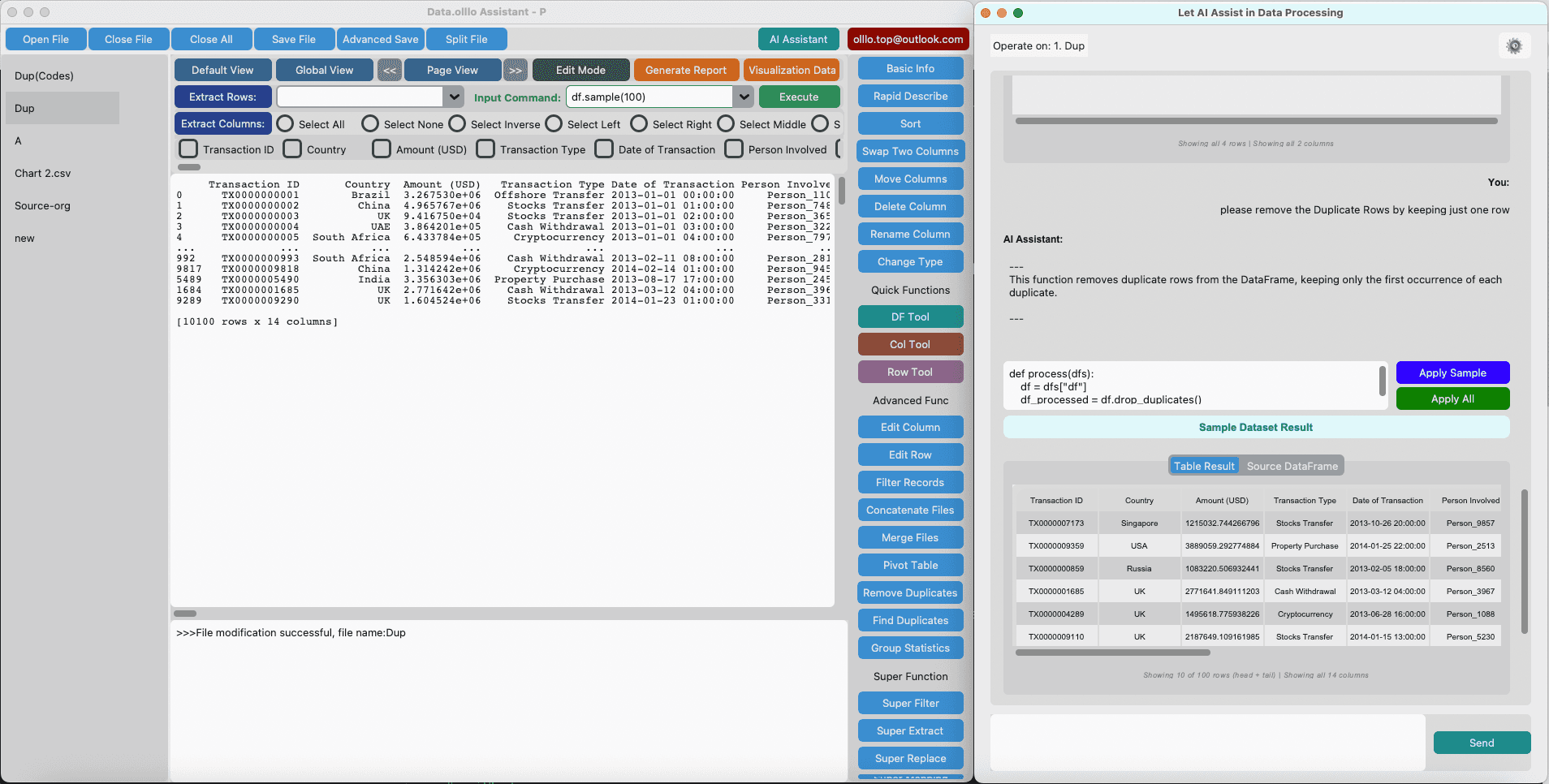Choose the 'Select All' columns option
This screenshot has height=784, width=1549.
(x=284, y=123)
